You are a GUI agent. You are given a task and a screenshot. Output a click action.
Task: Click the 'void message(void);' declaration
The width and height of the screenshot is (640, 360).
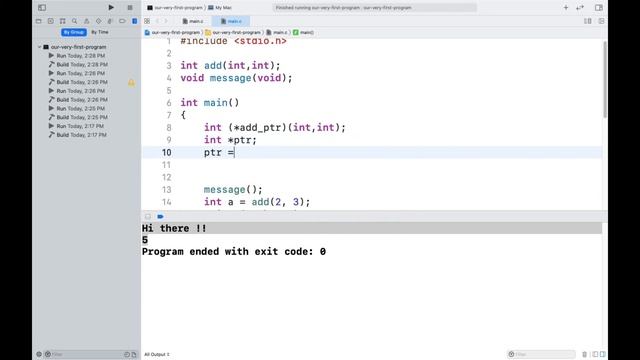[236, 78]
